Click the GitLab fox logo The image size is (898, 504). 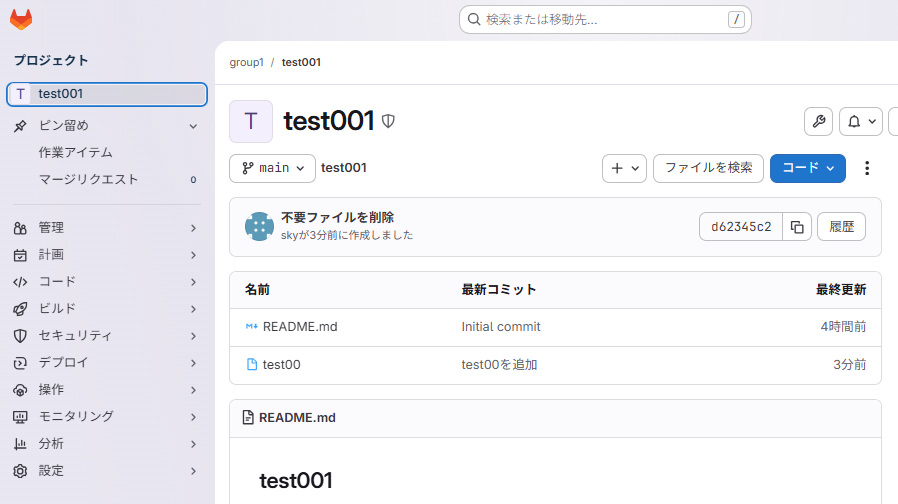pos(21,19)
